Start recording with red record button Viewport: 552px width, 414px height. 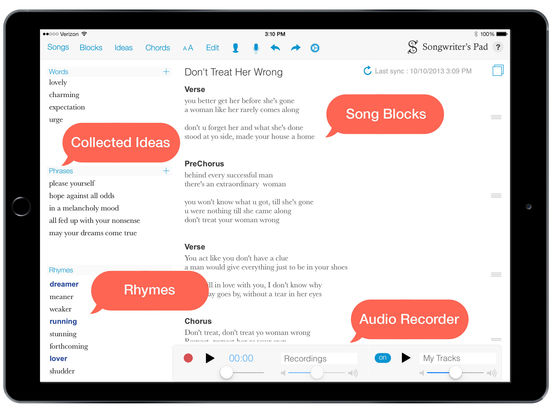(188, 358)
